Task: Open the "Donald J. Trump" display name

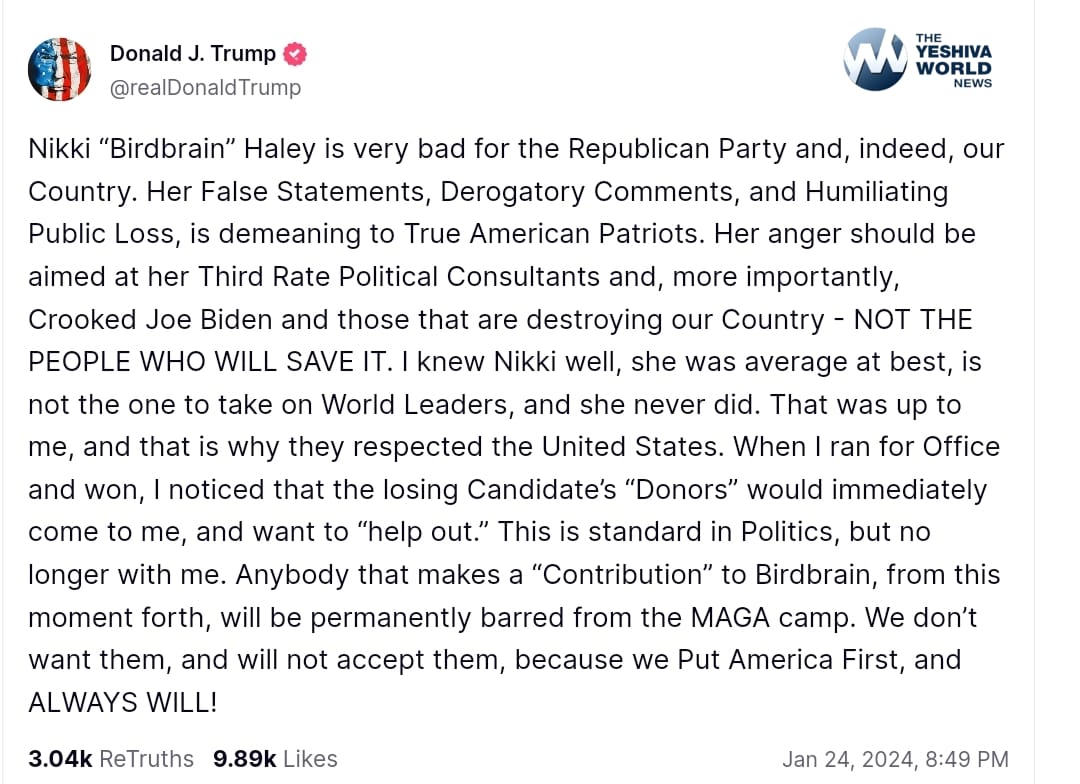Action: [194, 54]
